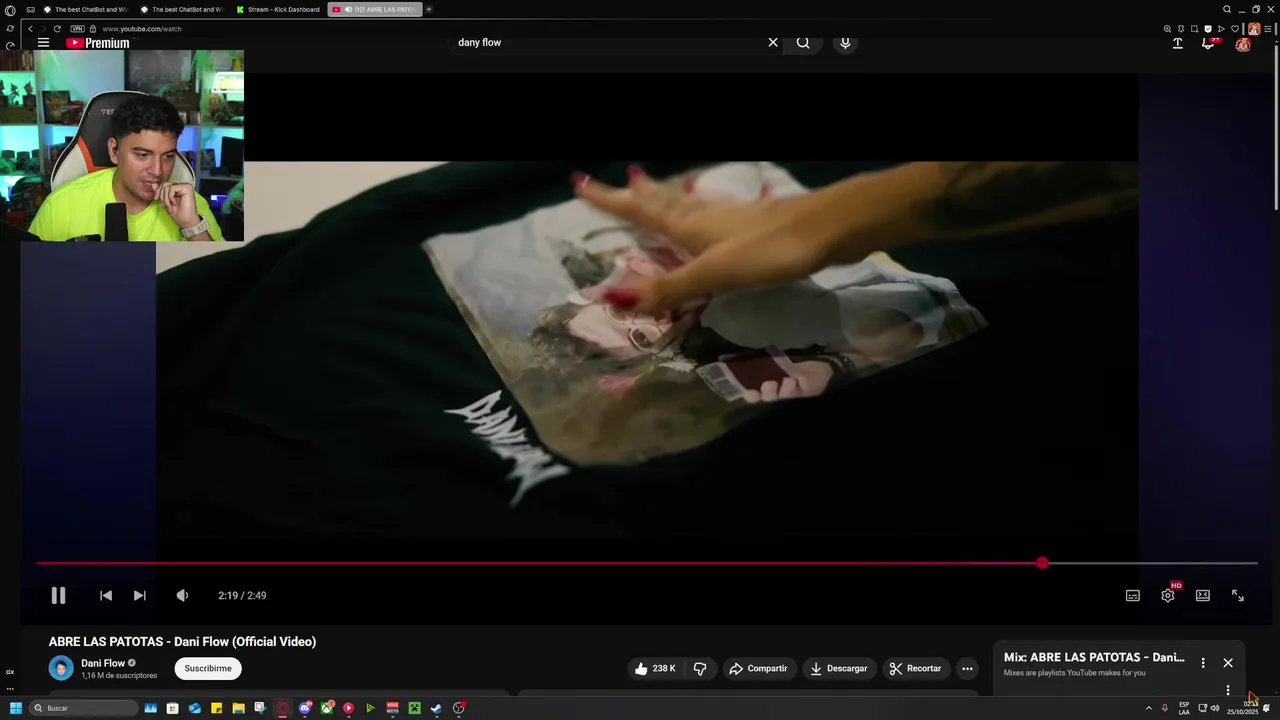The width and height of the screenshot is (1280, 720).
Task: Go back in browser history
Action: 31,29
